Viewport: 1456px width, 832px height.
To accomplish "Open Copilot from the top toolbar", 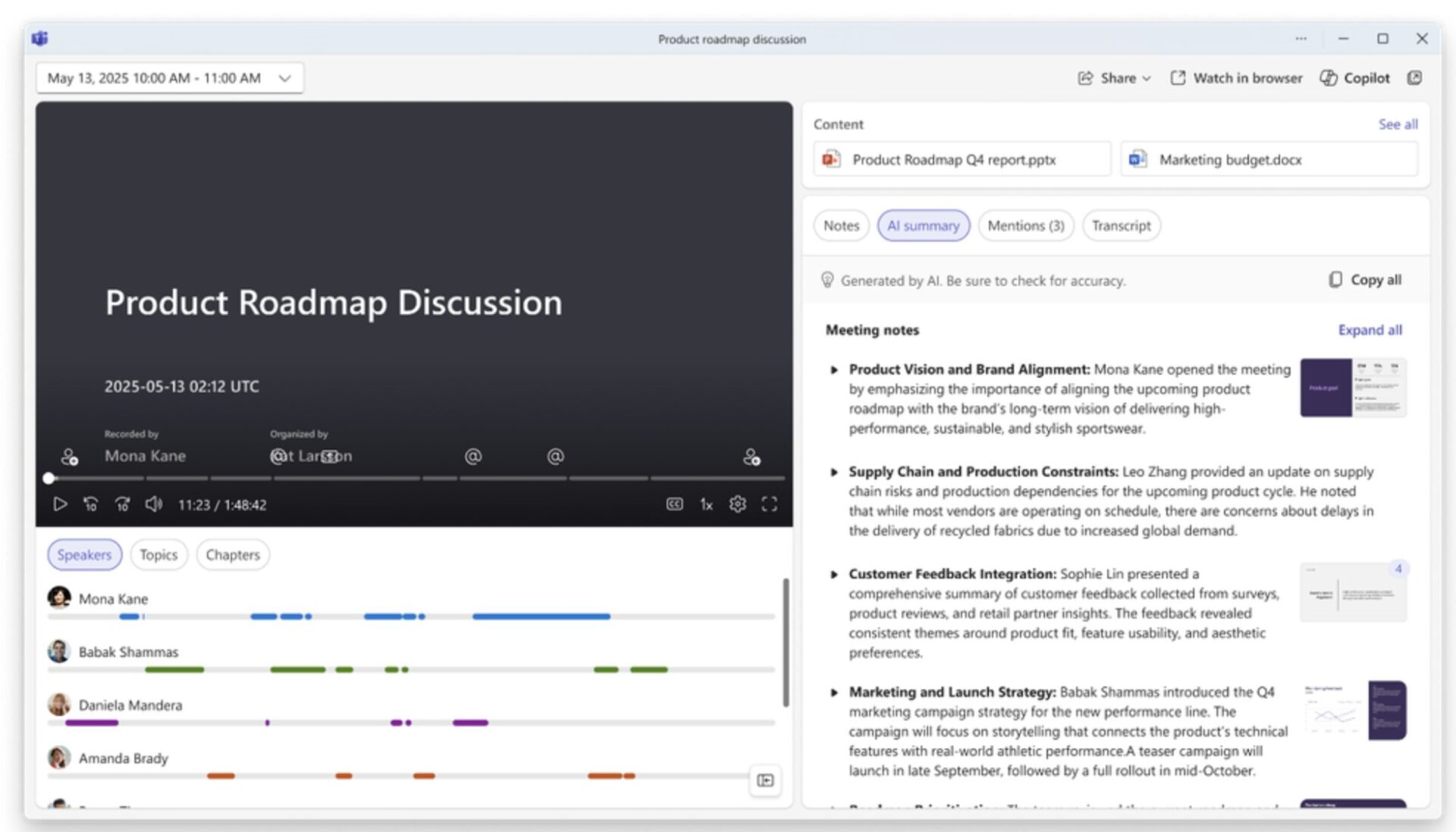I will click(1355, 78).
